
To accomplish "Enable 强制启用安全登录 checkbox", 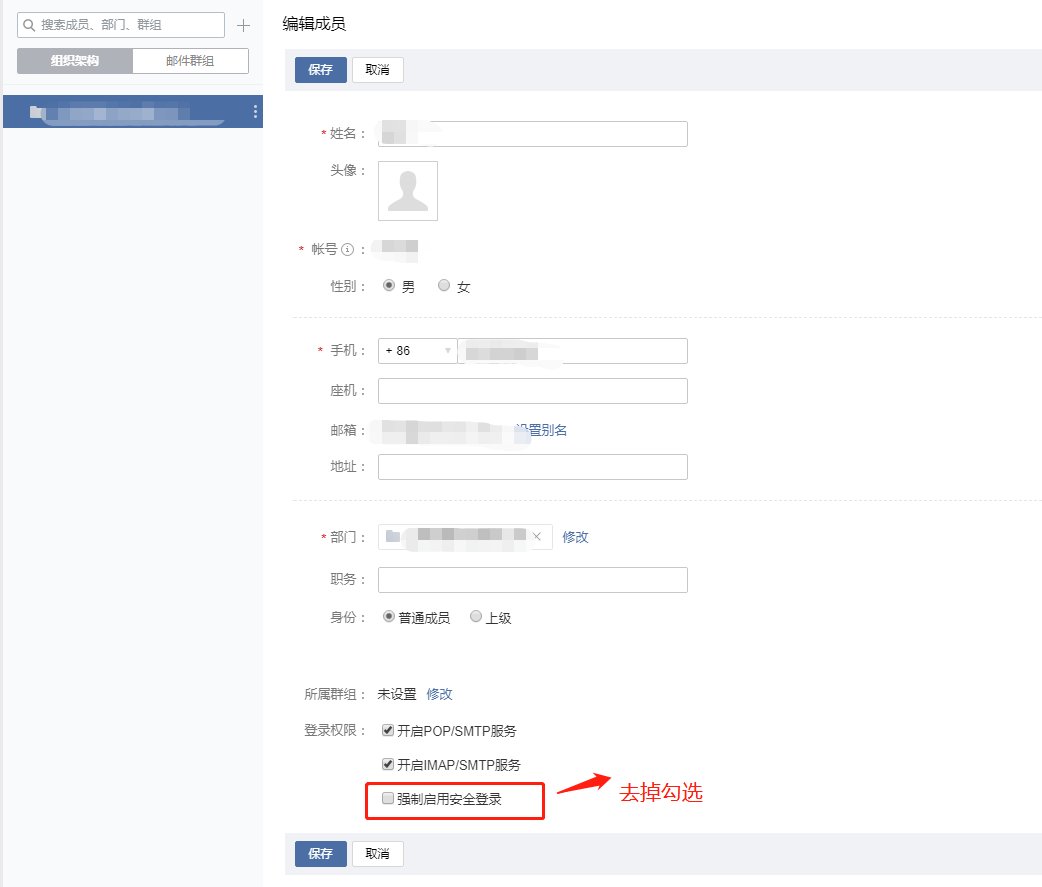I will (x=387, y=798).
